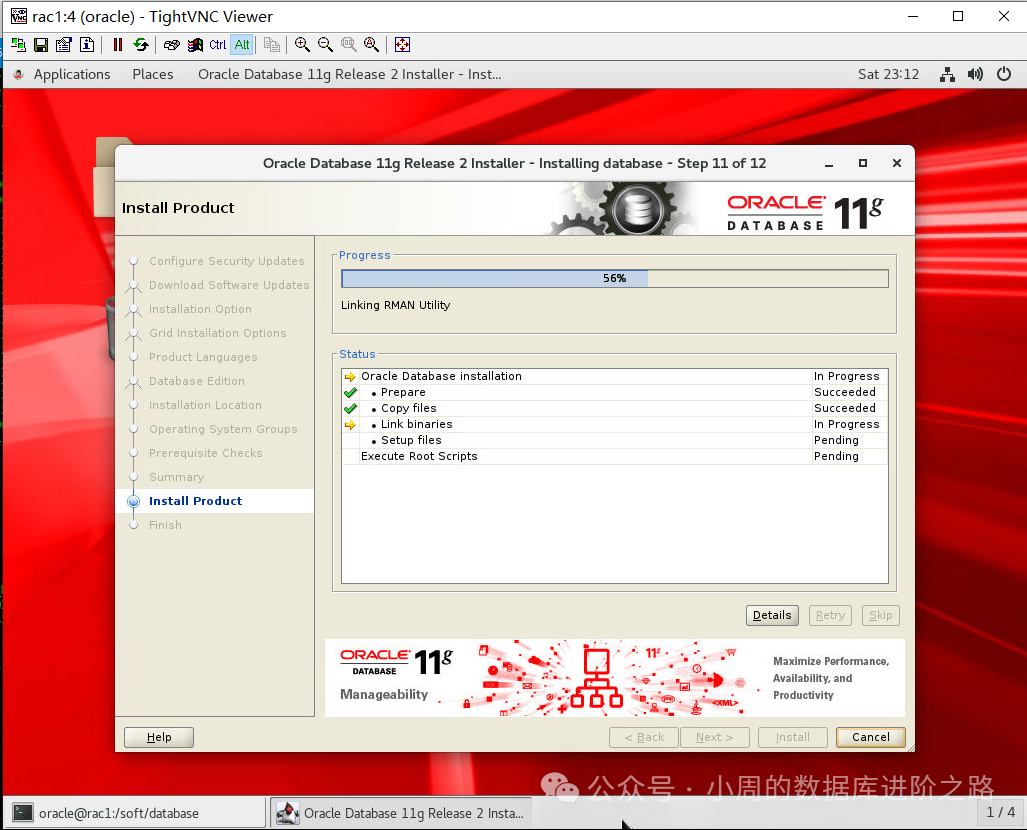The width and height of the screenshot is (1027, 830).
Task: Switch TightVNC to full screen mode
Action: click(x=402, y=45)
